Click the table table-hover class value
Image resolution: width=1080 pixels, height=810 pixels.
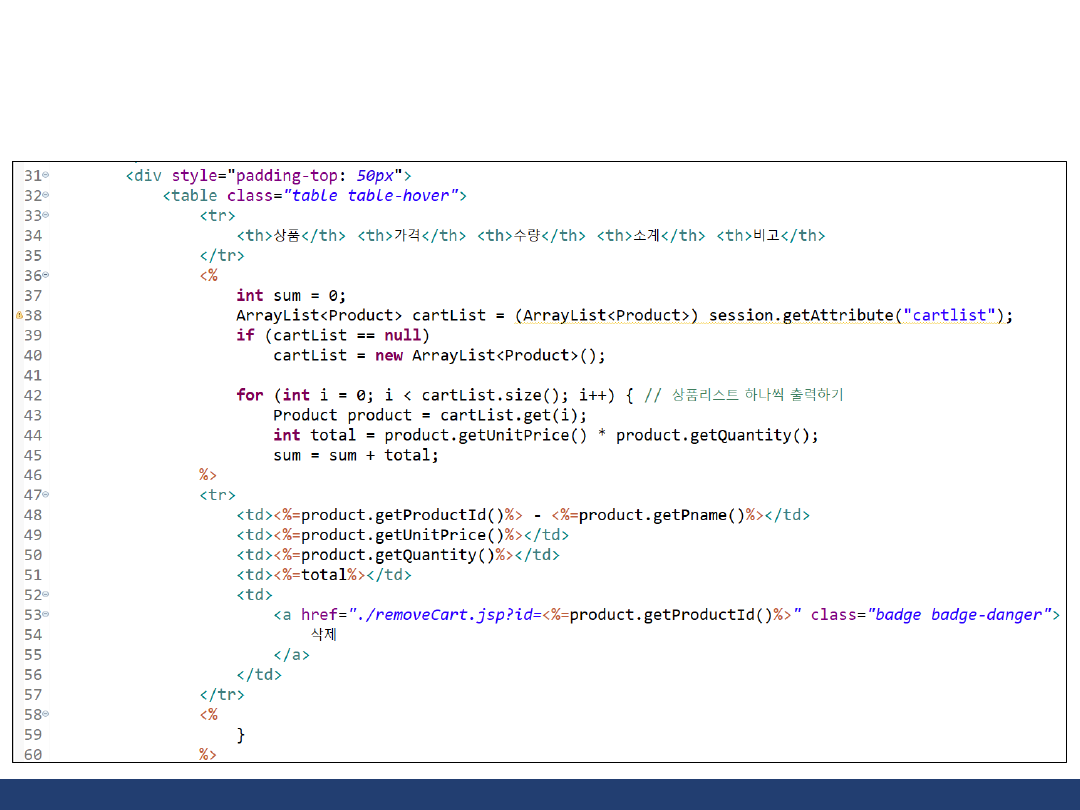(370, 195)
